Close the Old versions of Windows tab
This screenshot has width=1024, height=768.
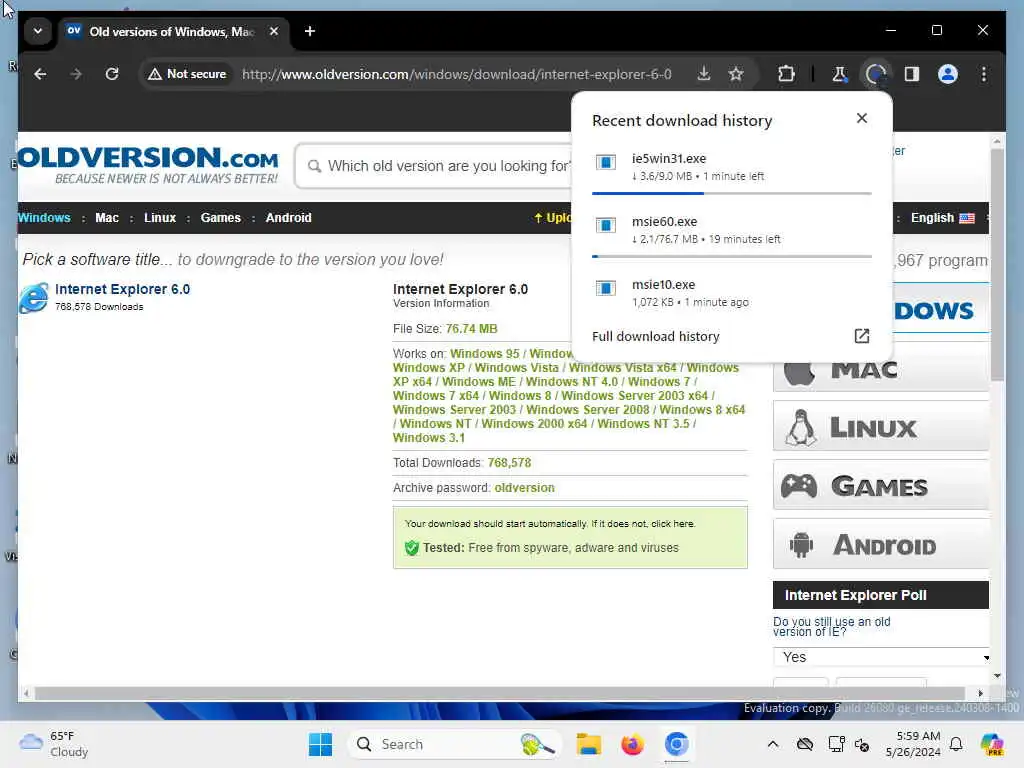[274, 31]
